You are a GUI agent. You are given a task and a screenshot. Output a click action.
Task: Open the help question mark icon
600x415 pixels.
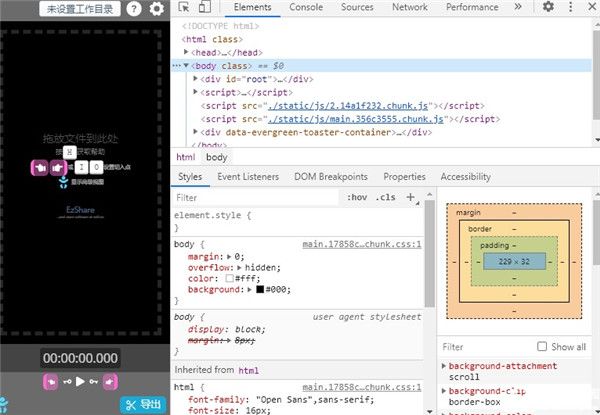tap(134, 8)
